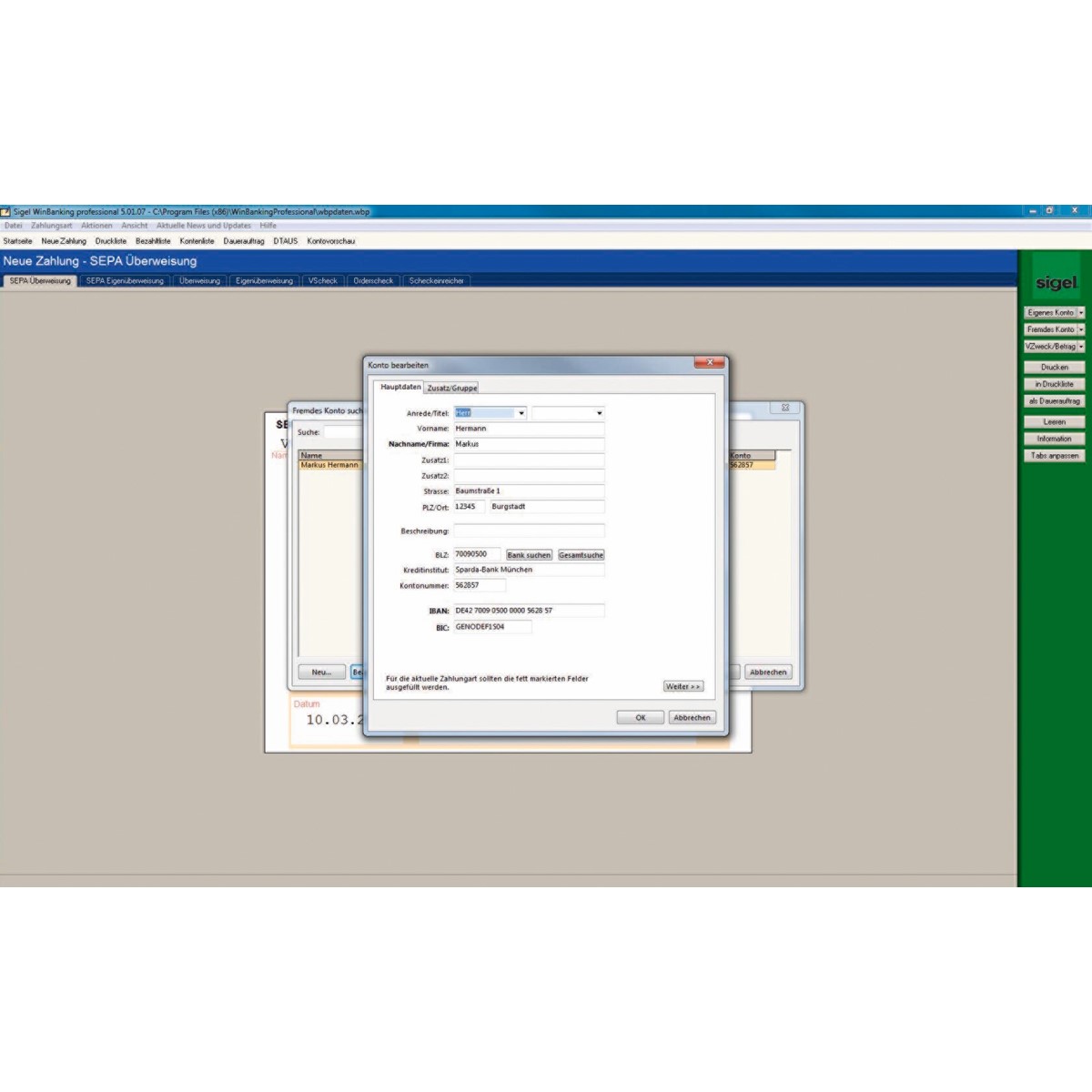Click the Gesamtsuche button
Image resolution: width=1092 pixels, height=1092 pixels.
click(x=581, y=555)
